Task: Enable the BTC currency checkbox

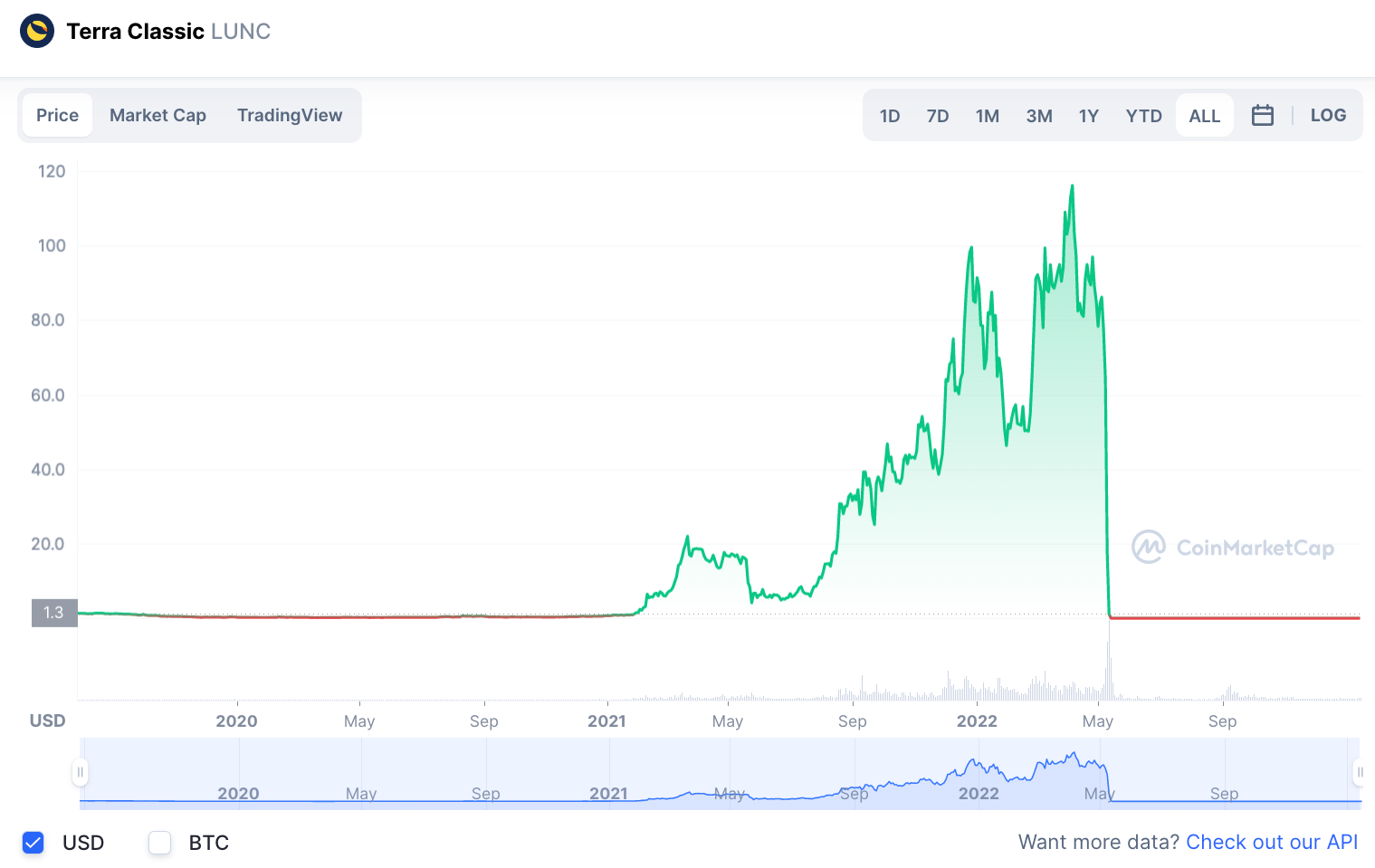Action: [x=160, y=843]
